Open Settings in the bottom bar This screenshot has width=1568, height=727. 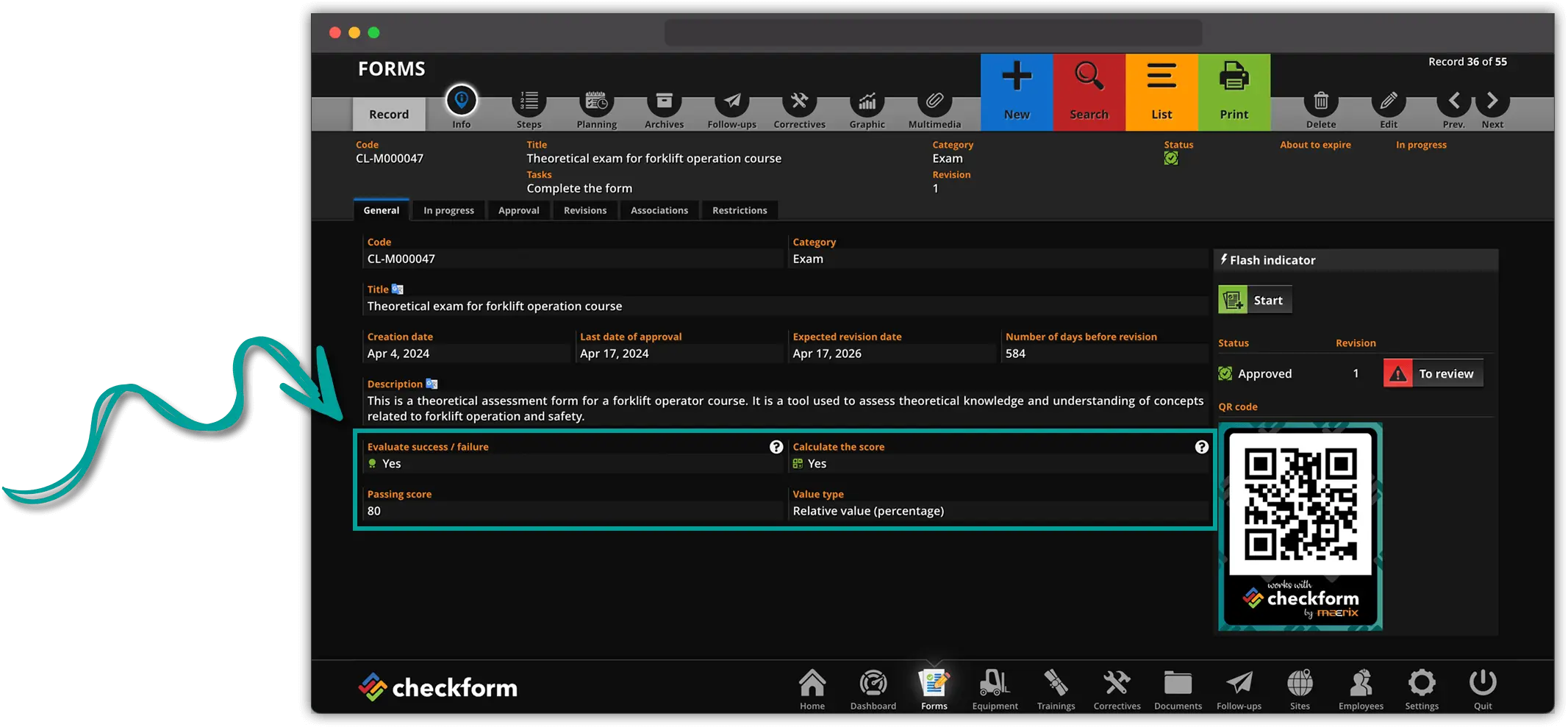pos(1422,690)
